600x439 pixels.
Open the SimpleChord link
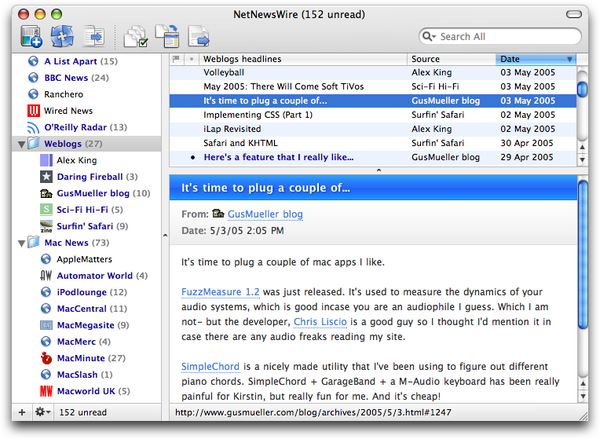[210, 367]
